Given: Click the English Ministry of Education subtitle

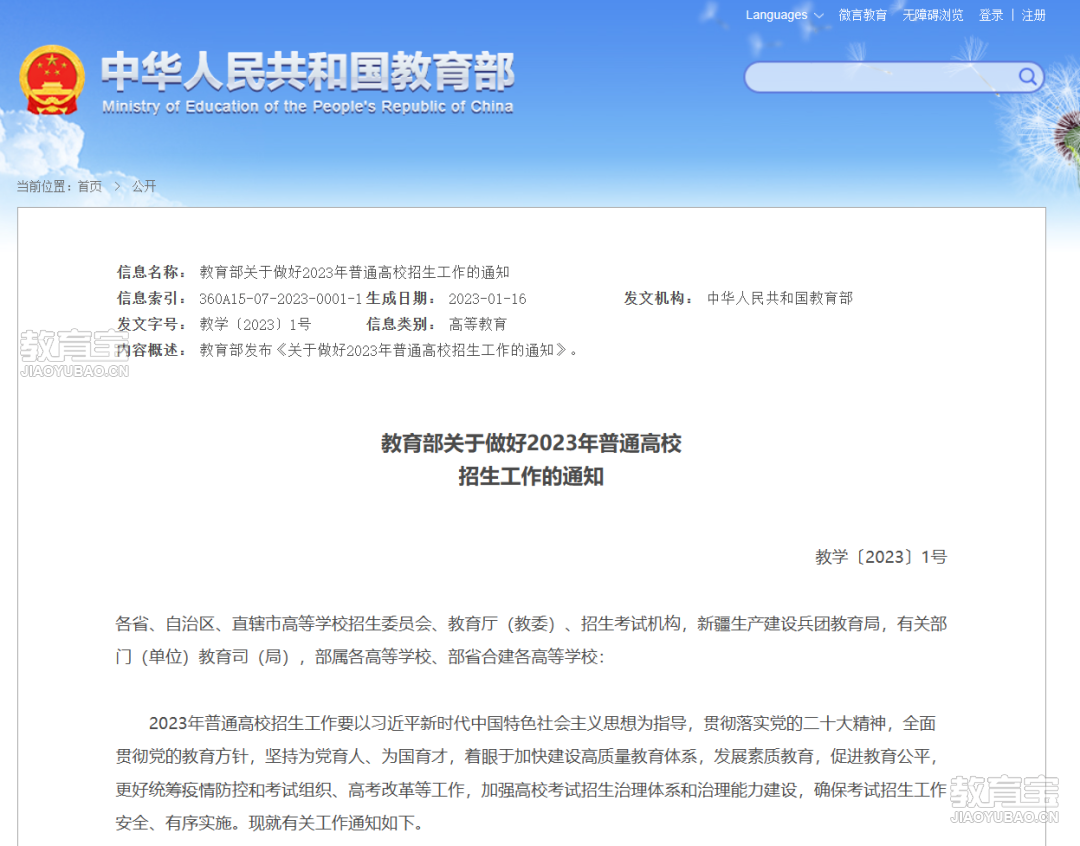Looking at the screenshot, I should coord(307,107).
